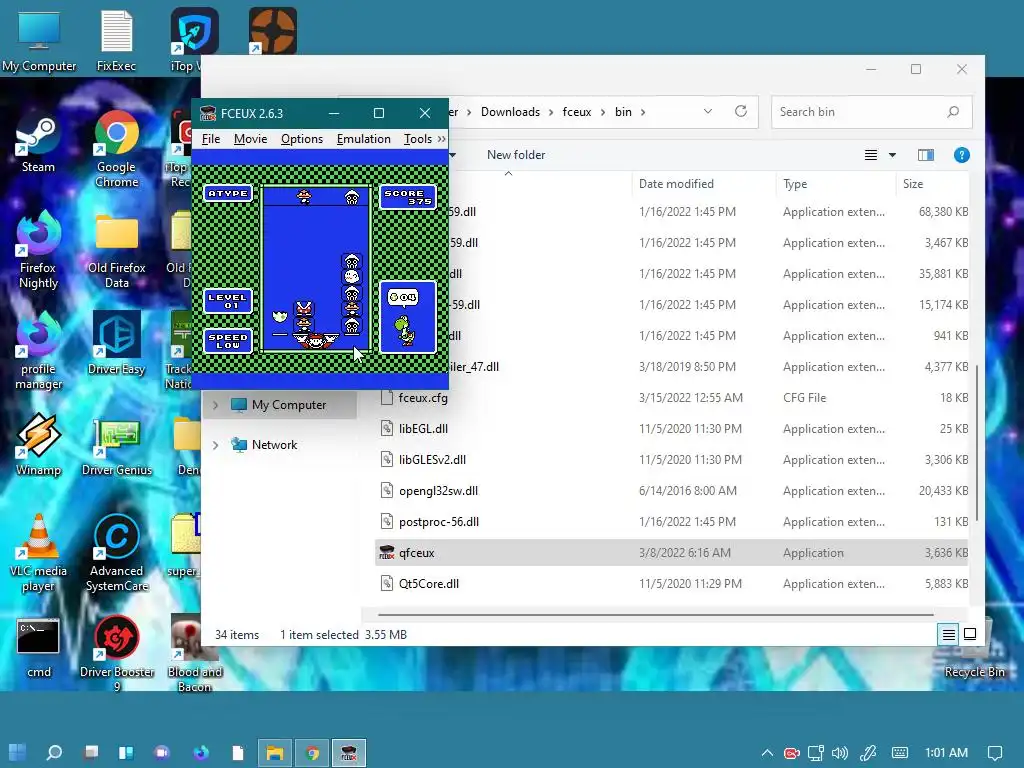Screen dimensions: 1024x768
Task: Toggle the preview pane icon in Explorer
Action: 925,155
